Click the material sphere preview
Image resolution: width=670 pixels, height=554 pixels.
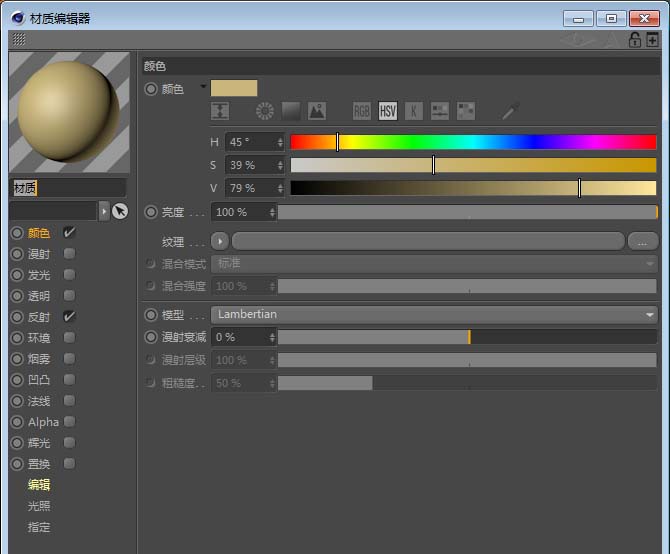[69, 112]
